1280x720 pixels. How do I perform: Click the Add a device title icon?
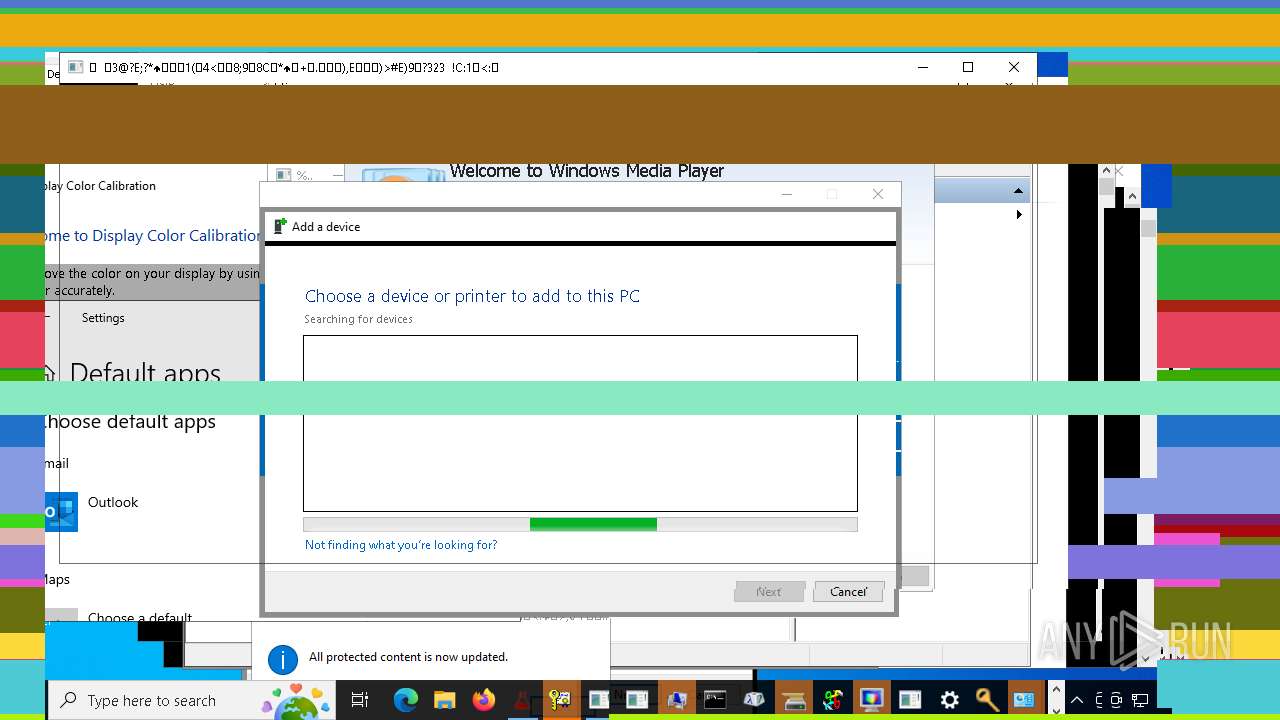pyautogui.click(x=280, y=226)
